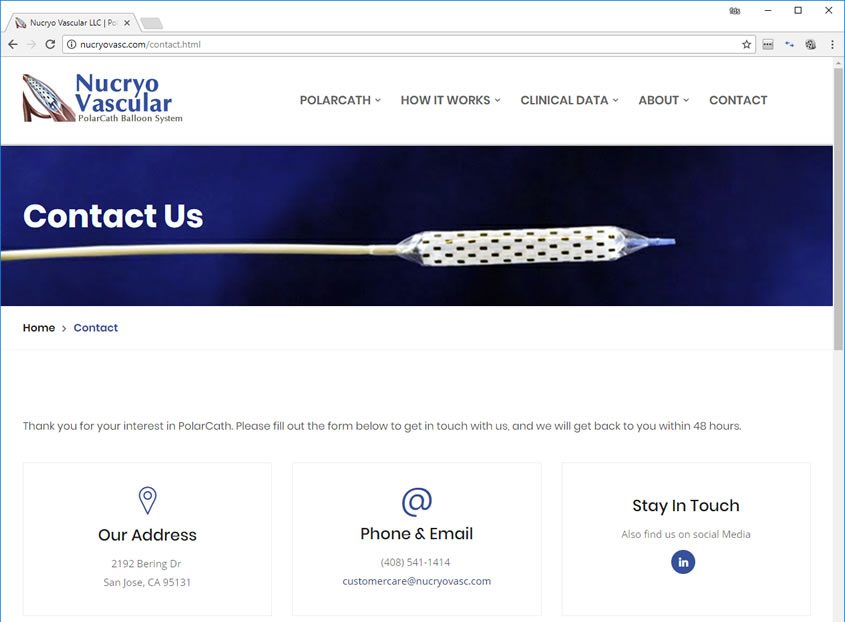The image size is (845, 622).
Task: Click the @ email icon
Action: (x=417, y=502)
